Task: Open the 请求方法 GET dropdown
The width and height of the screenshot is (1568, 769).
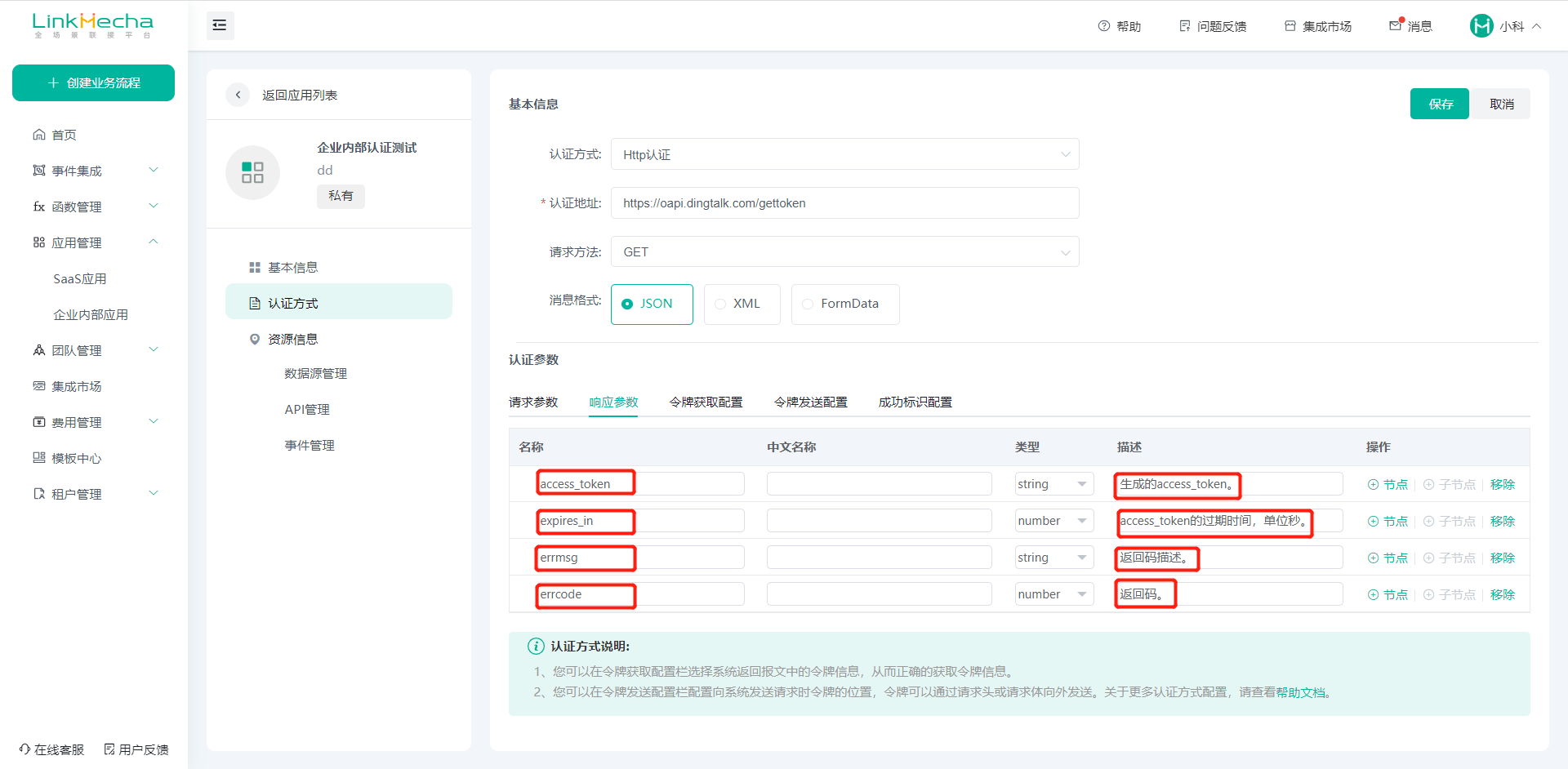Action: (844, 252)
